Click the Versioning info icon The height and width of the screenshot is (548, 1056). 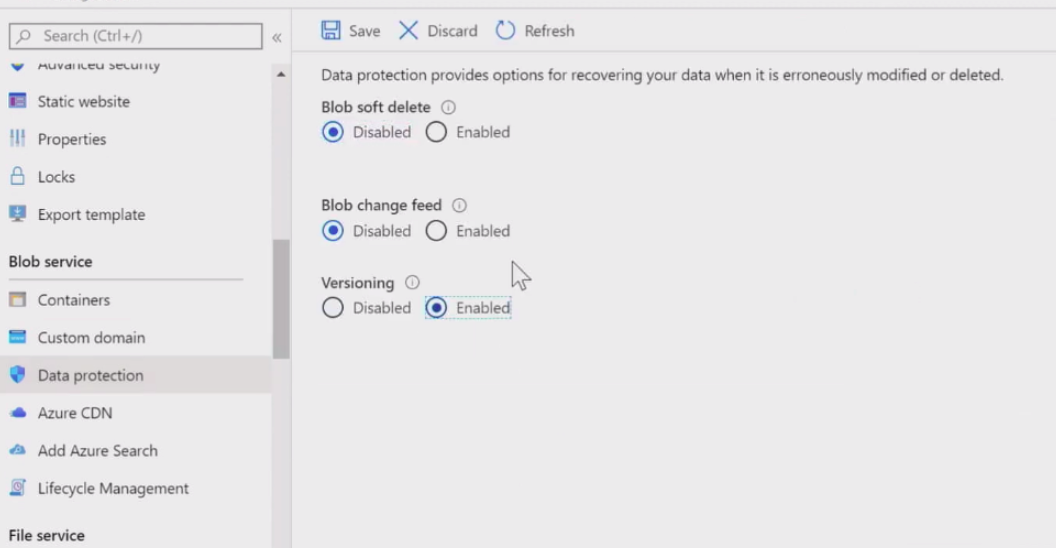click(412, 283)
